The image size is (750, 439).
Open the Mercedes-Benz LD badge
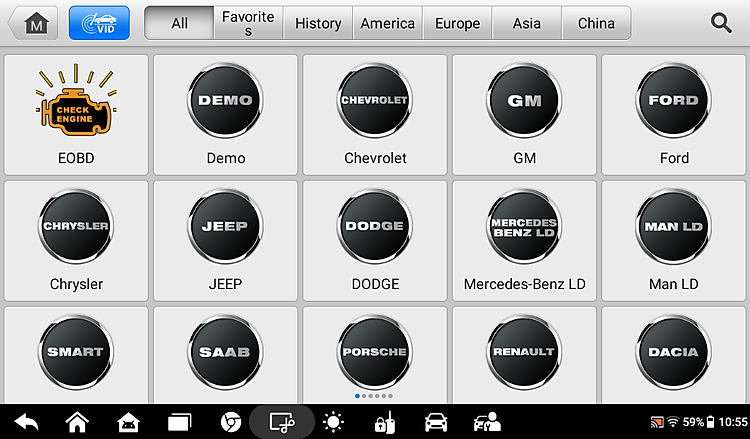(x=524, y=226)
